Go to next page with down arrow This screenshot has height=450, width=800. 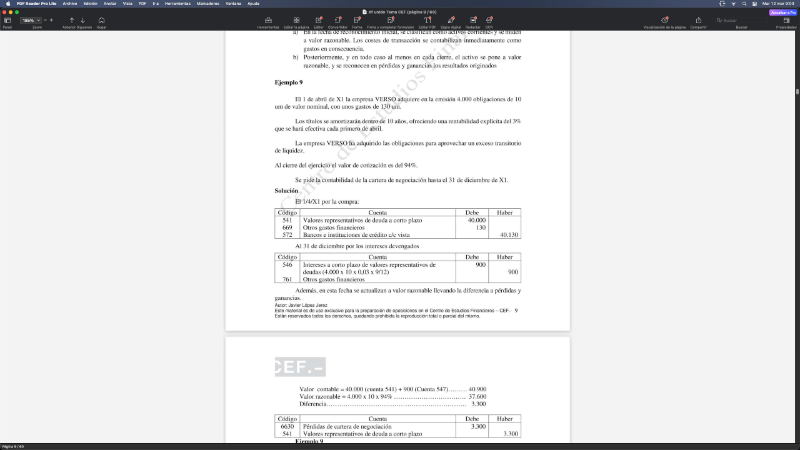(x=83, y=20)
